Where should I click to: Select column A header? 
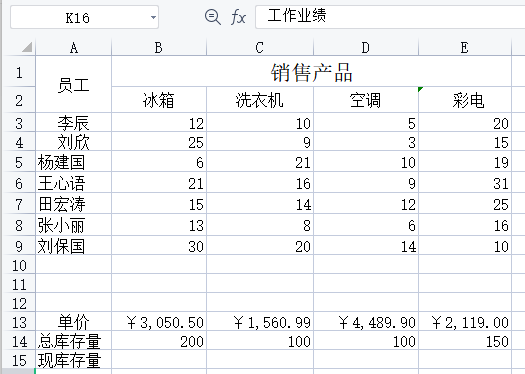pos(74,48)
